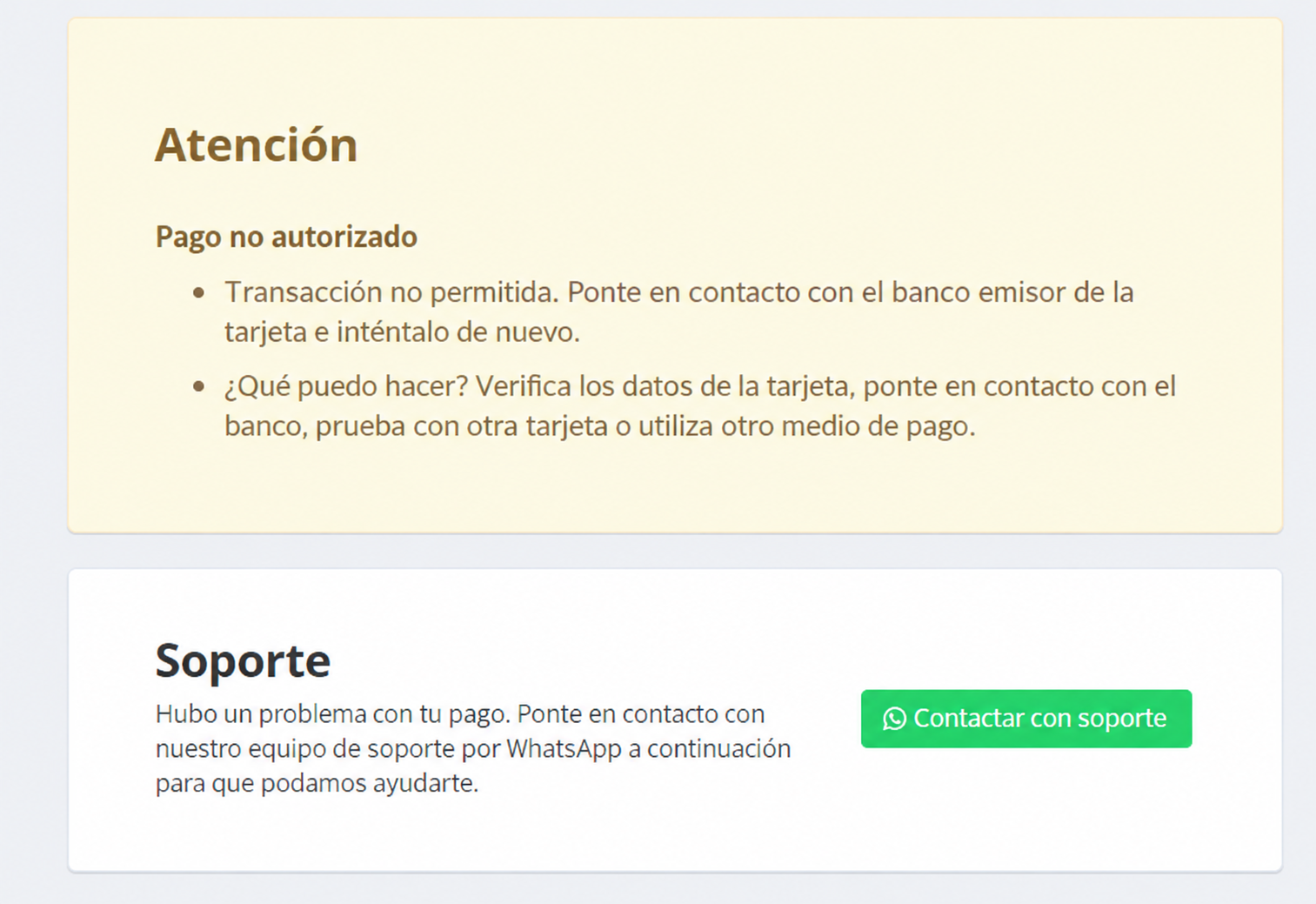1316x904 pixels.
Task: Click the WhatsApp icon in the support button
Action: [894, 719]
